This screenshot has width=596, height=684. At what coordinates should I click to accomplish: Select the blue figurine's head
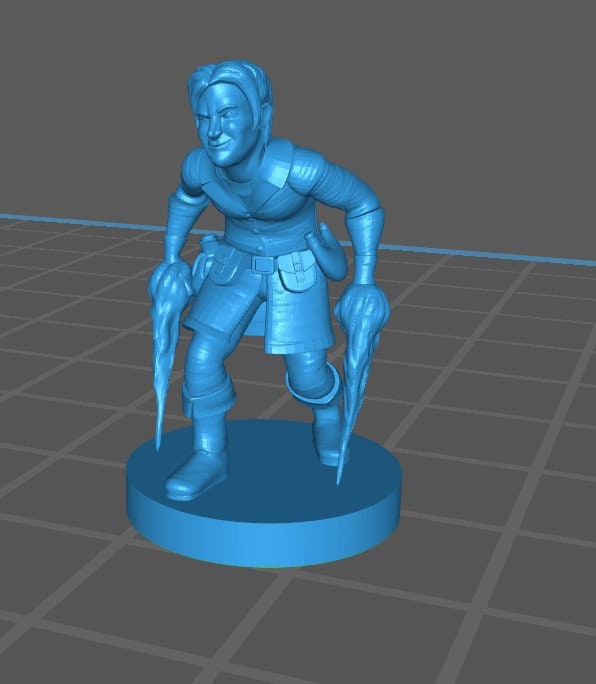(230, 114)
